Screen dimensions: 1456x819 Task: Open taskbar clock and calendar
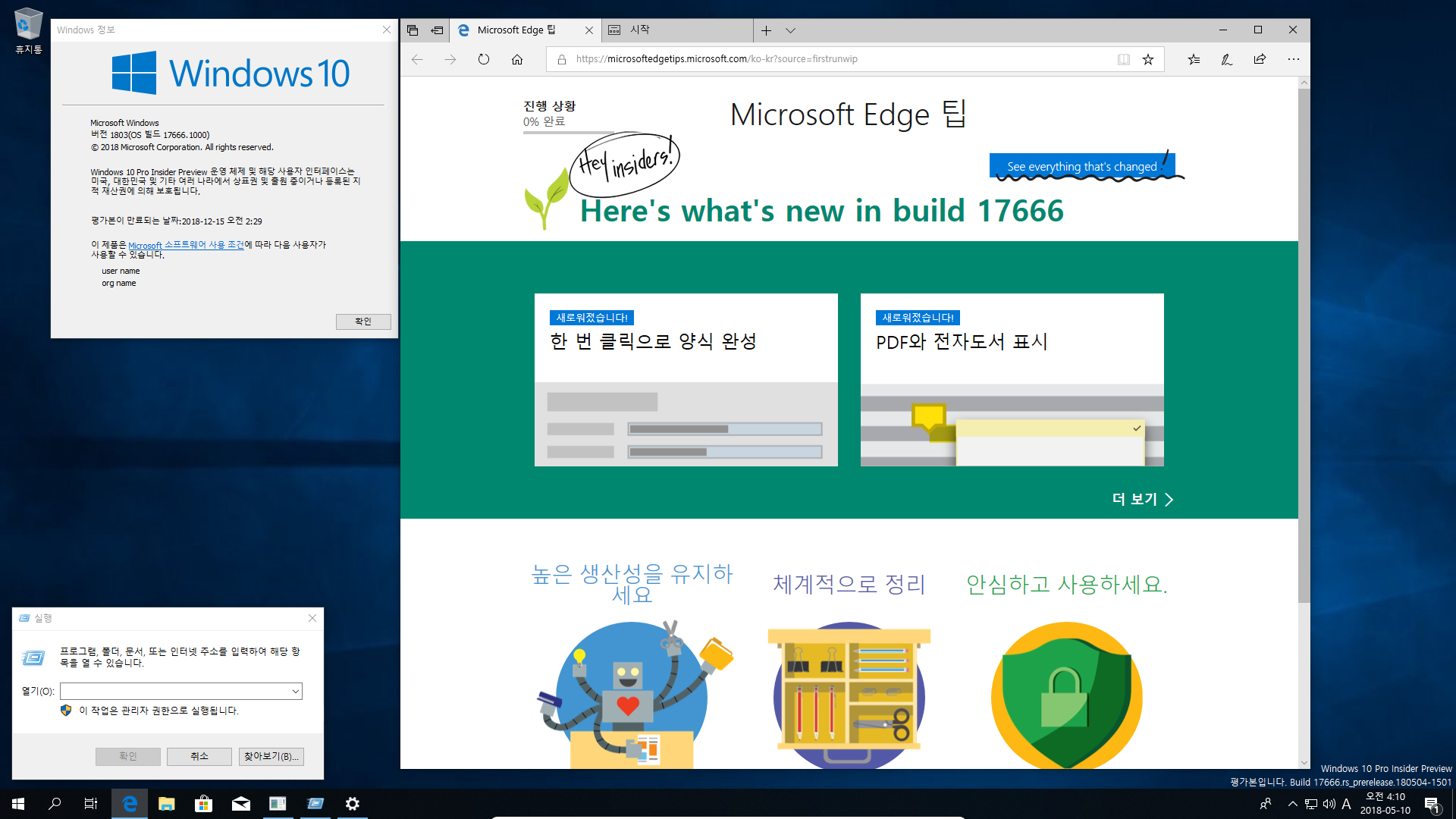[1385, 804]
